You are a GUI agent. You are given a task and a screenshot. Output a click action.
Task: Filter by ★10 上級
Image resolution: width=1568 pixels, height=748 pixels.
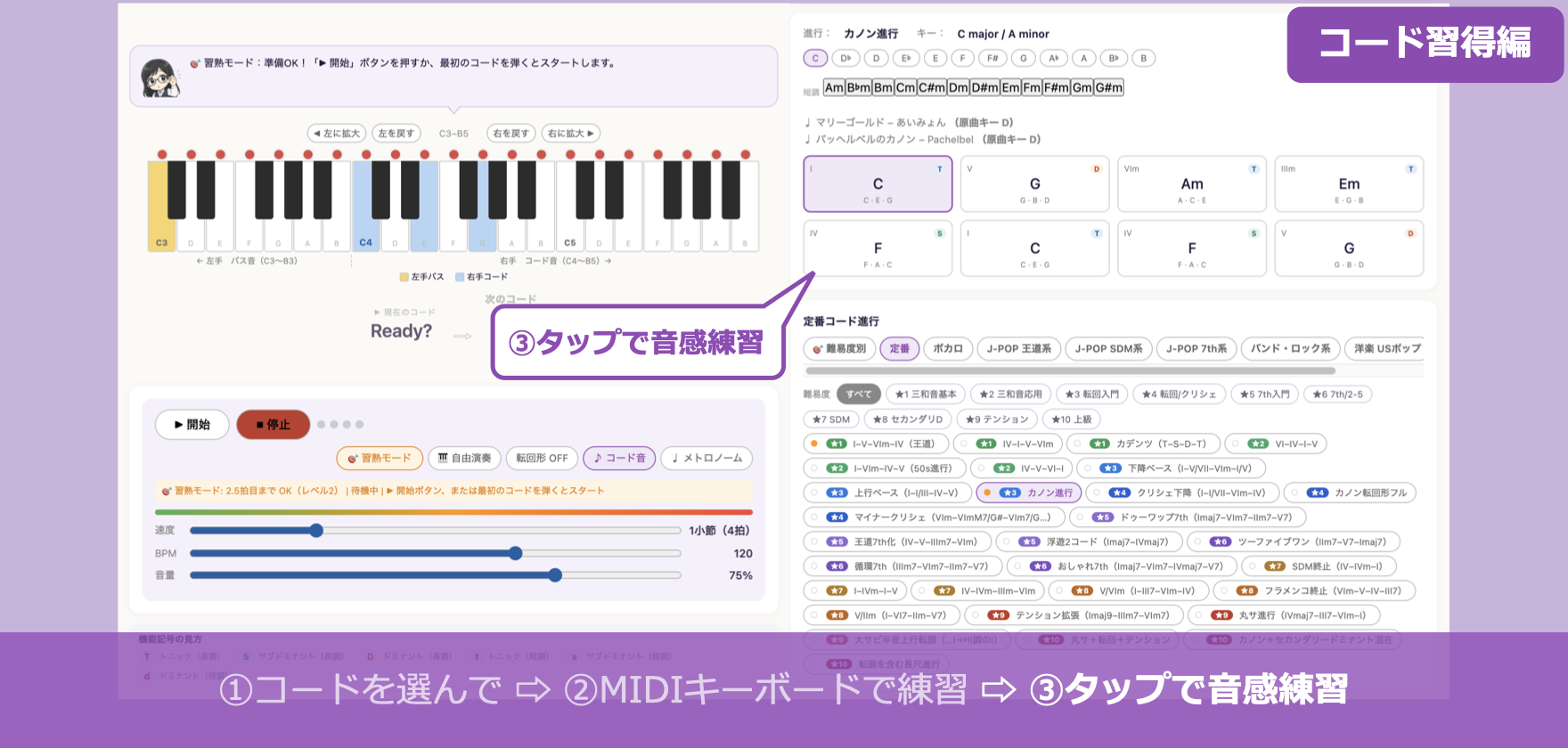tap(1071, 419)
